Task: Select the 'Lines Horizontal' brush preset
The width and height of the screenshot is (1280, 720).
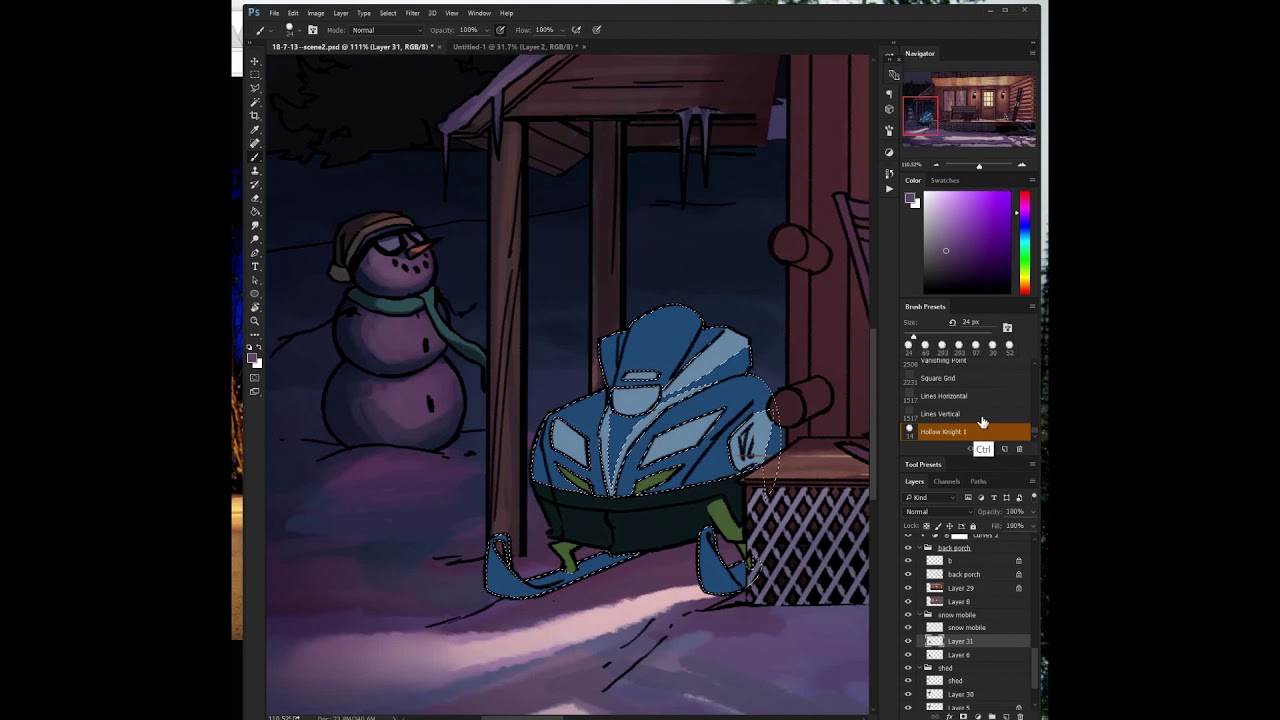Action: tap(944, 396)
